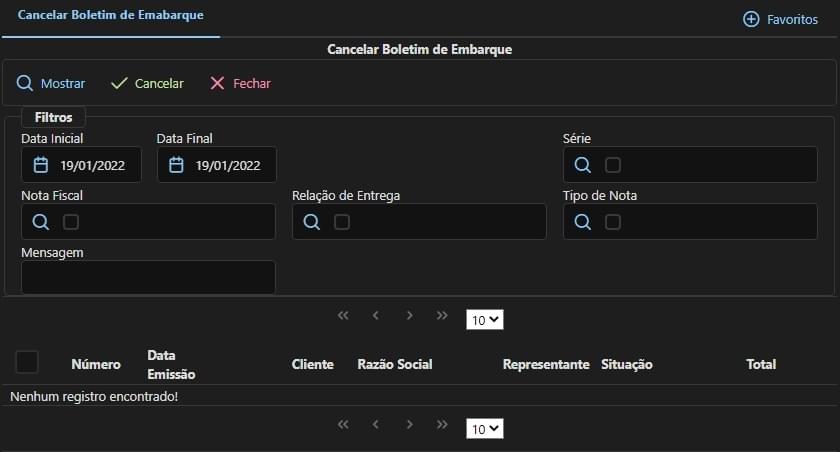Viewport: 840px width, 452px height.
Task: Click the magnifier icon in Série field
Action: coord(582,165)
